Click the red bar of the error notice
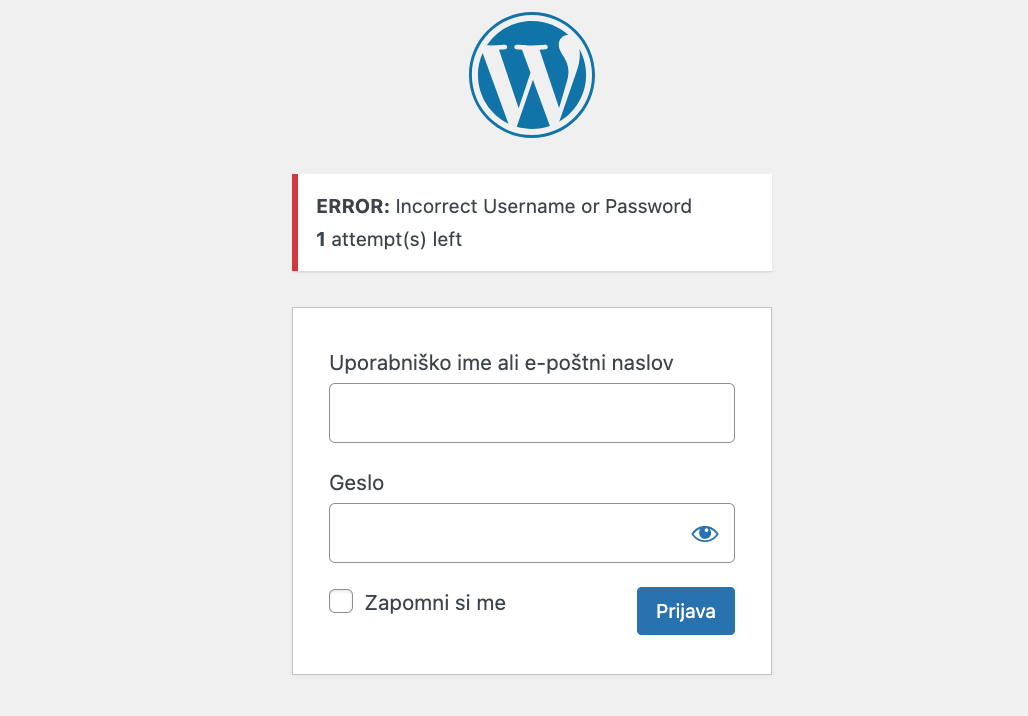This screenshot has height=716, width=1028. click(x=295, y=222)
